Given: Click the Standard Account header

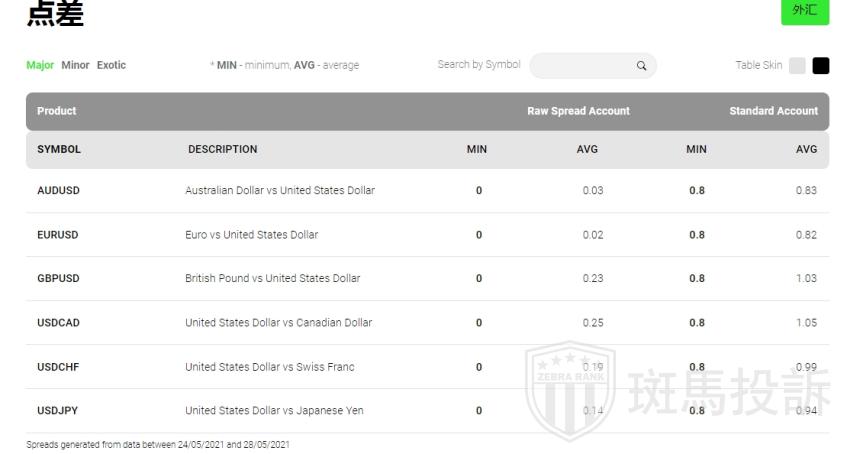Looking at the screenshot, I should tap(773, 111).
